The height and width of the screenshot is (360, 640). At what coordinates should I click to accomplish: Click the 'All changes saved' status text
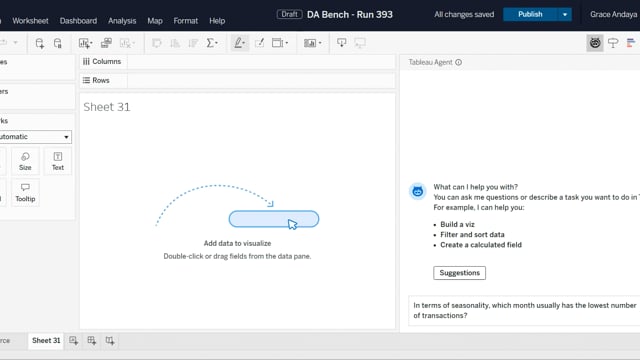464,14
